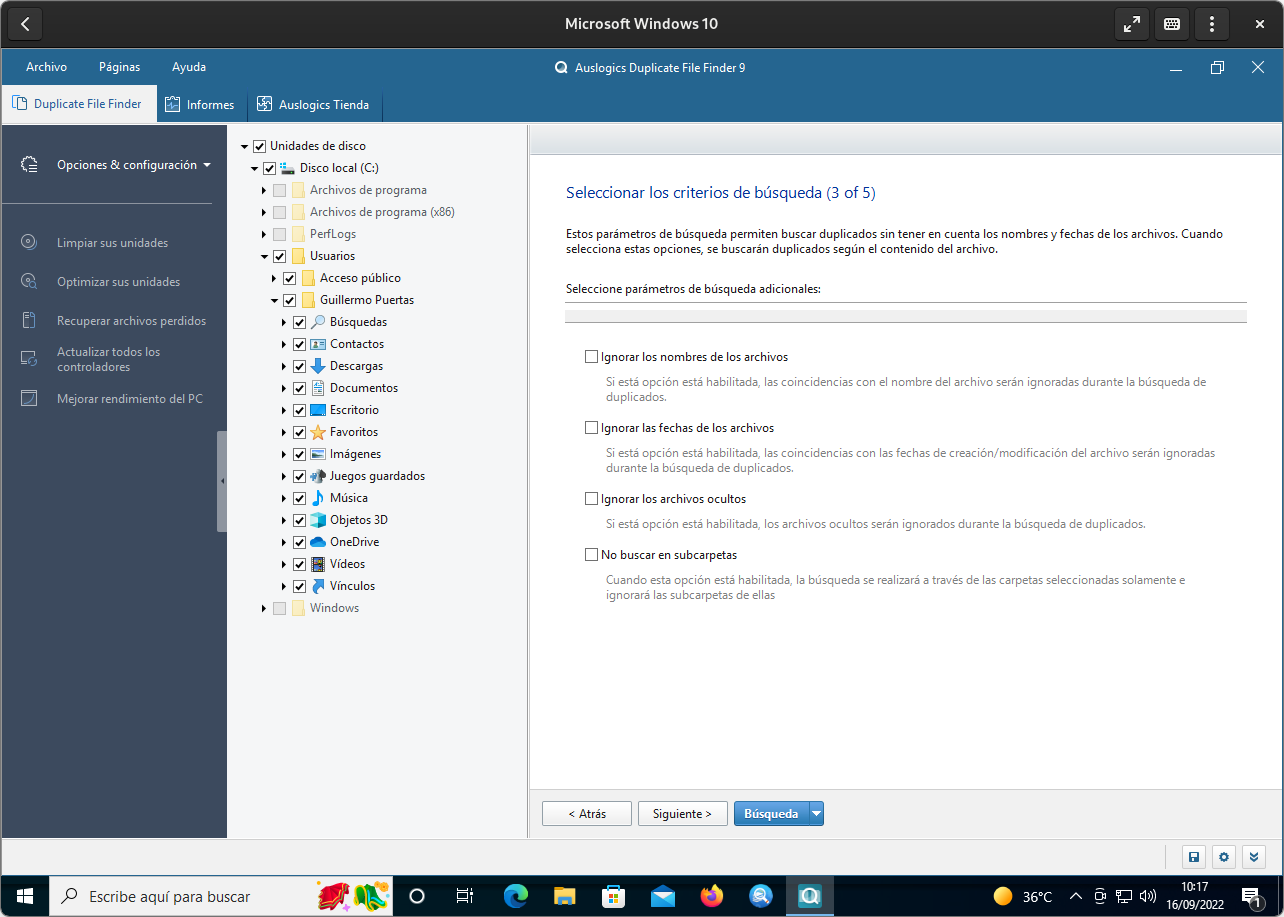The image size is (1284, 917).
Task: Open Firefox from the Windows taskbar
Action: [x=711, y=896]
